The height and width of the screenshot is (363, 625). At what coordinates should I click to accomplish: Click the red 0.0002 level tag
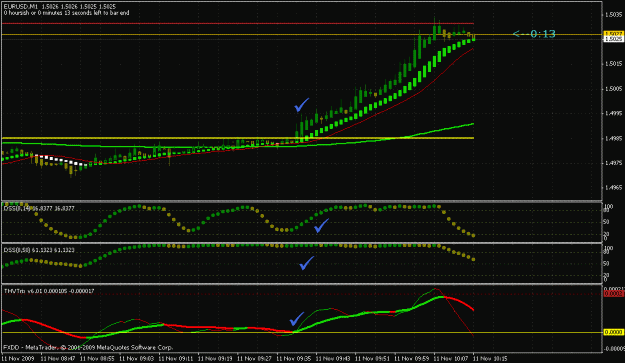[614, 294]
